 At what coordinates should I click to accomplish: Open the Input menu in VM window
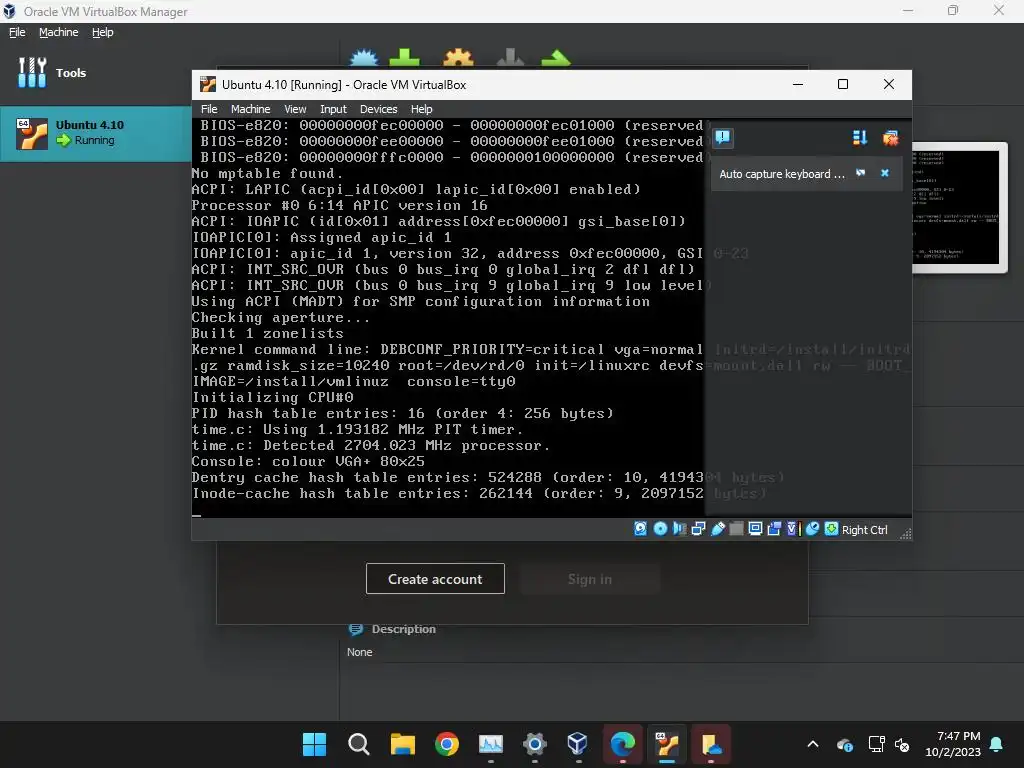coord(333,109)
